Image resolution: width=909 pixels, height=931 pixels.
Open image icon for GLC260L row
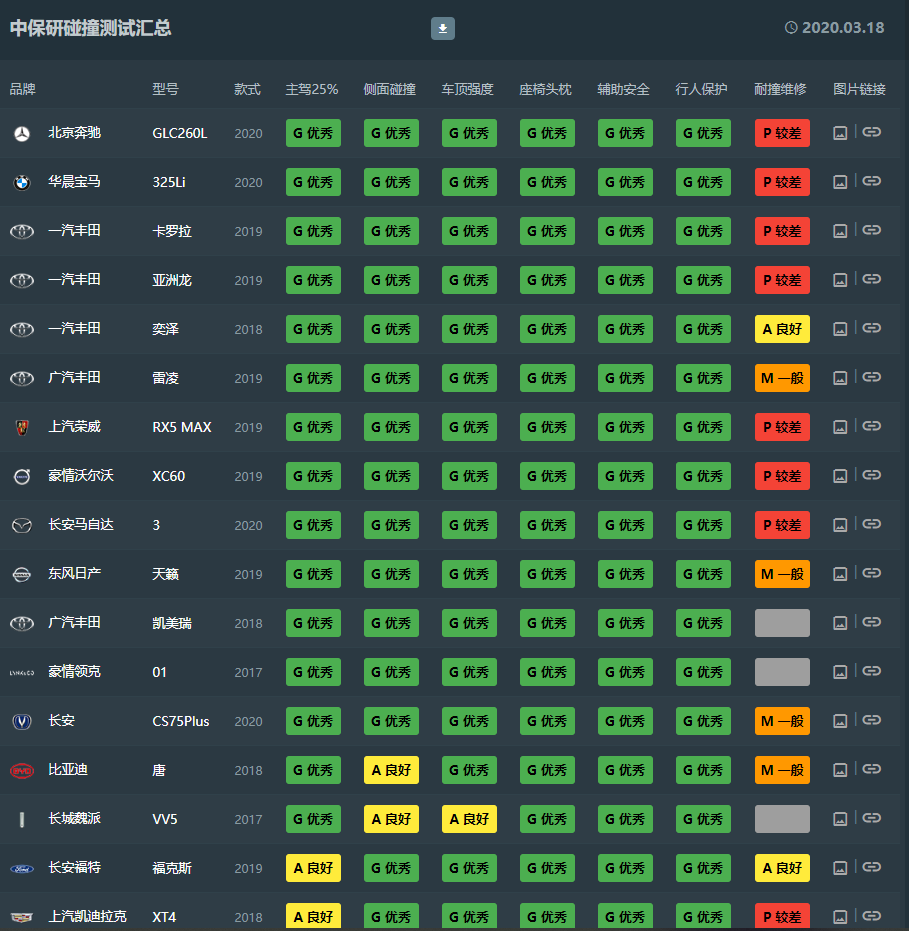840,133
